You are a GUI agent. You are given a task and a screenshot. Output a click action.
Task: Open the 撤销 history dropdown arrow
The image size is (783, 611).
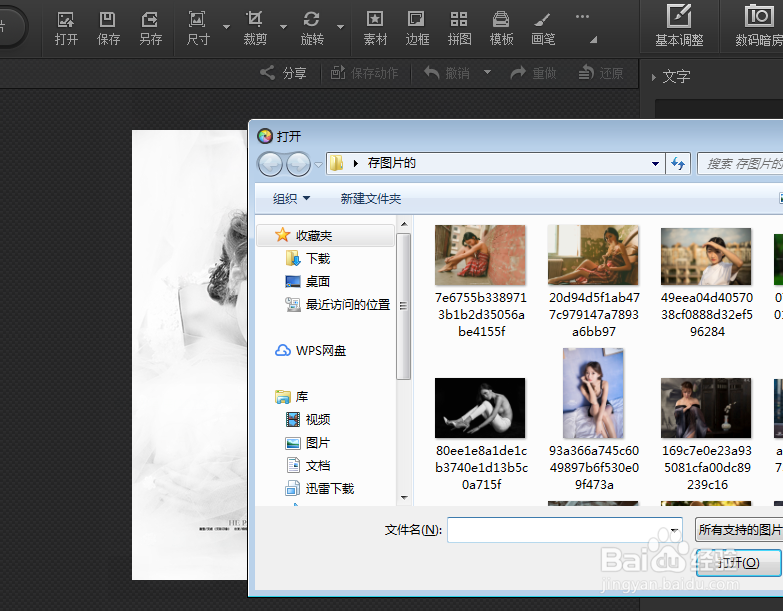pos(487,73)
